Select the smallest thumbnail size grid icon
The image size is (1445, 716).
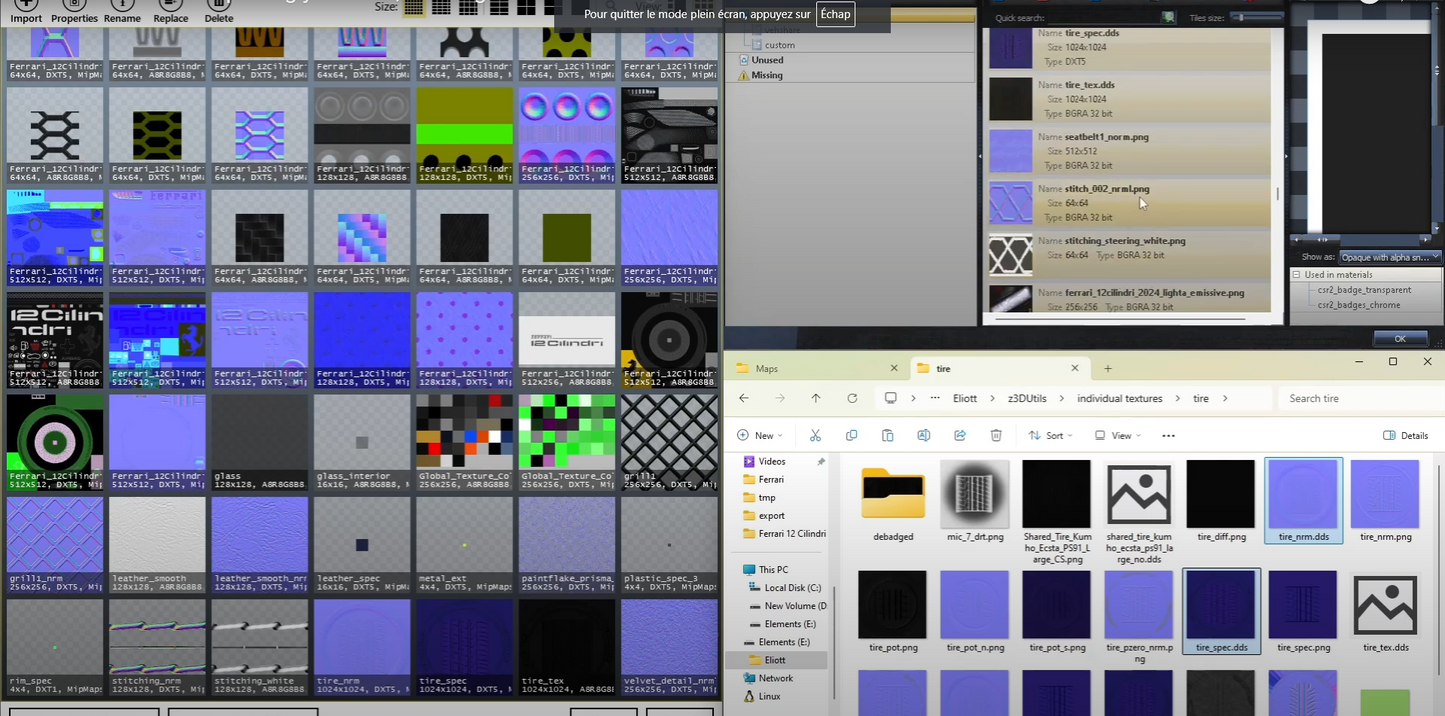click(413, 8)
